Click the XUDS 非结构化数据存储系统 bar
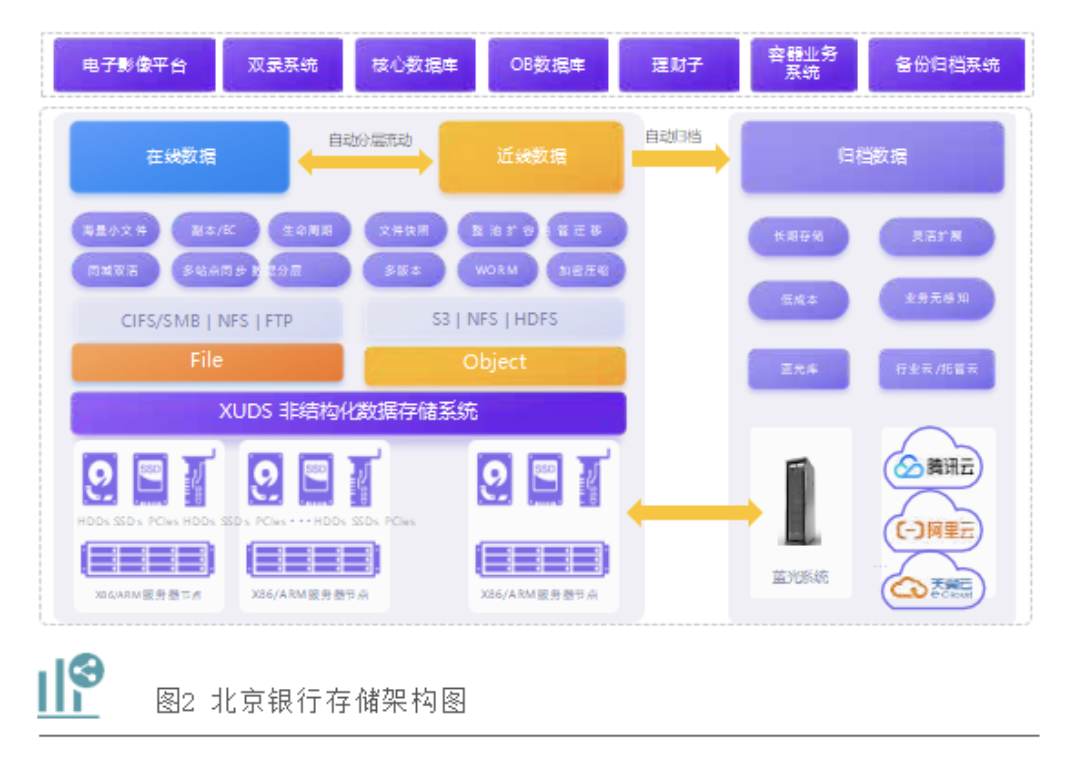Image resolution: width=1082 pixels, height=765 pixels. point(348,412)
